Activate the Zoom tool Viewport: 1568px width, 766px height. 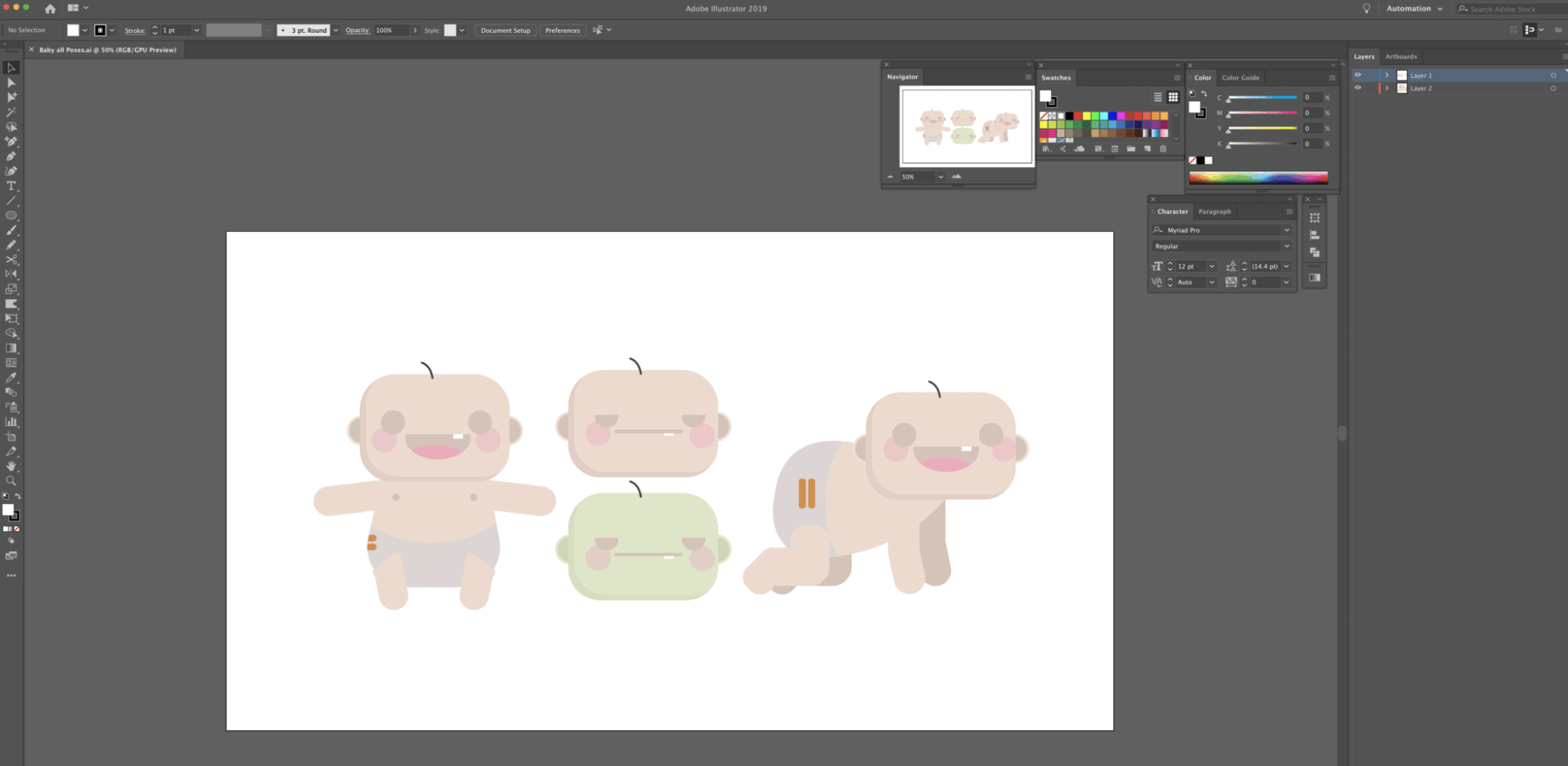click(x=11, y=481)
